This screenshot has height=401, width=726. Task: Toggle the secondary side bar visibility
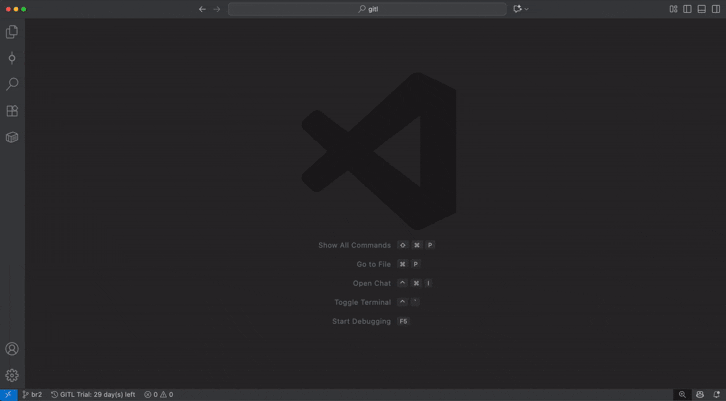click(x=715, y=9)
